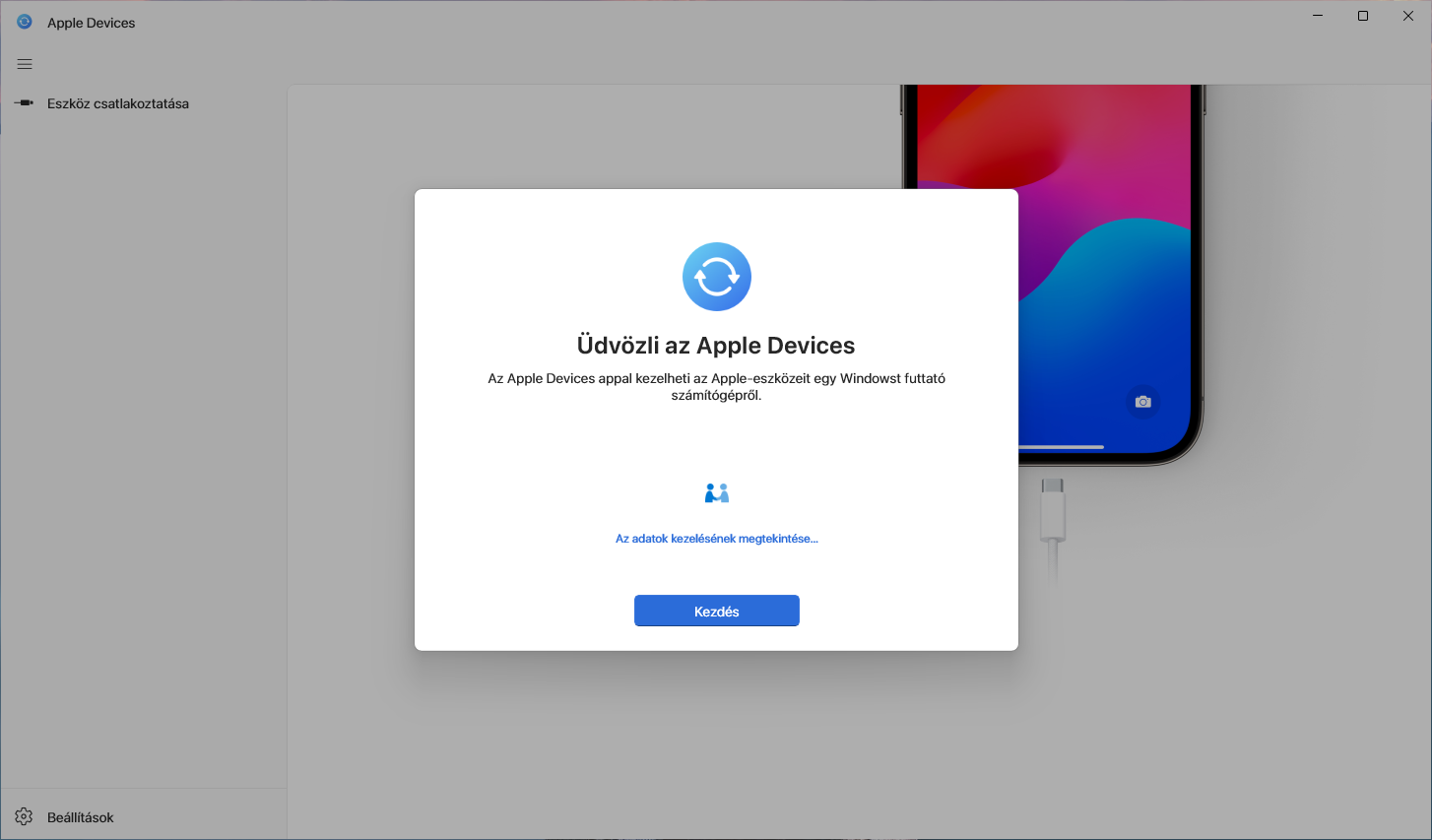Open Beállítások settings
This screenshot has height=840, width=1432.
[144, 817]
